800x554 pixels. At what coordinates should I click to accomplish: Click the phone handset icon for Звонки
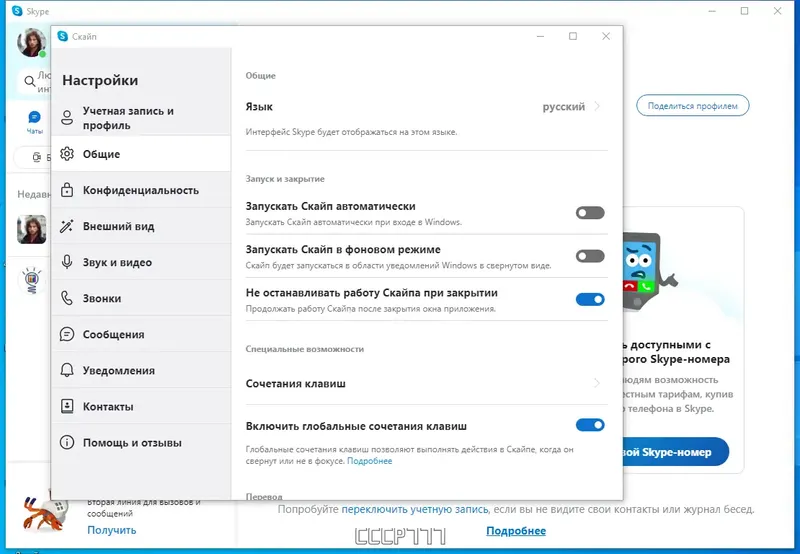pyautogui.click(x=67, y=298)
